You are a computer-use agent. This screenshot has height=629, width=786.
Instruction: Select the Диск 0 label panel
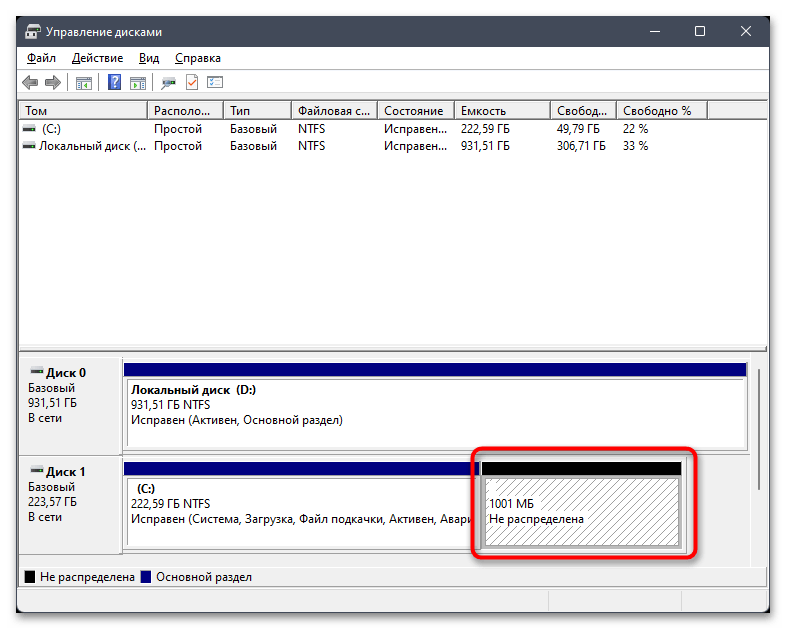coord(70,405)
